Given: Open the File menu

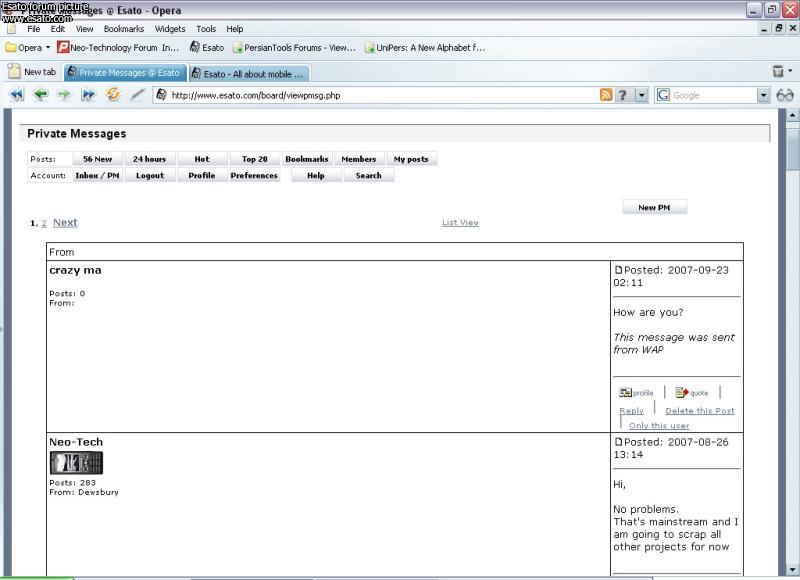Looking at the screenshot, I should (34, 29).
